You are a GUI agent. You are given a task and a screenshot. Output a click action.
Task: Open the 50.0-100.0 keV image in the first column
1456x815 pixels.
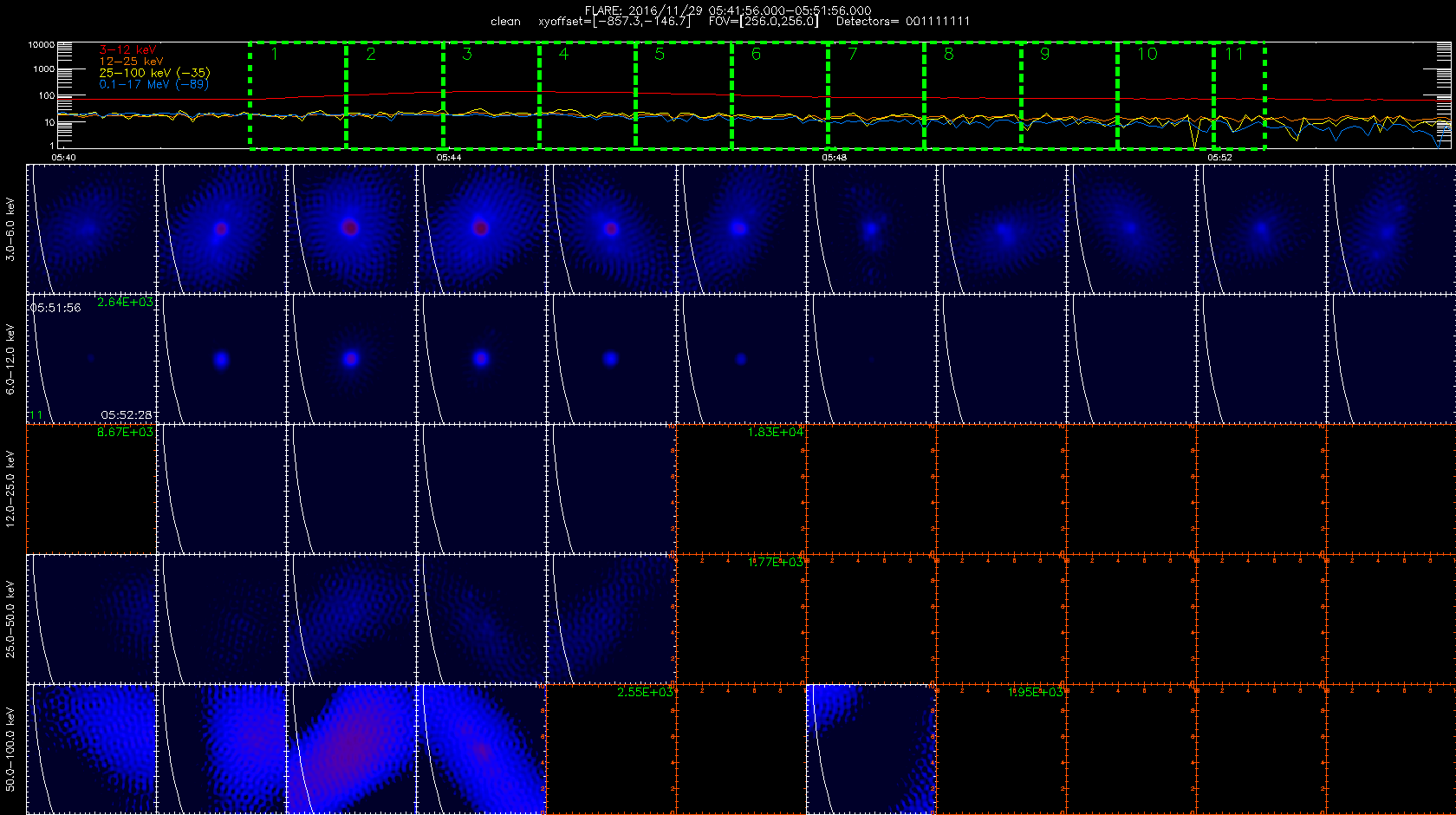(x=91, y=749)
